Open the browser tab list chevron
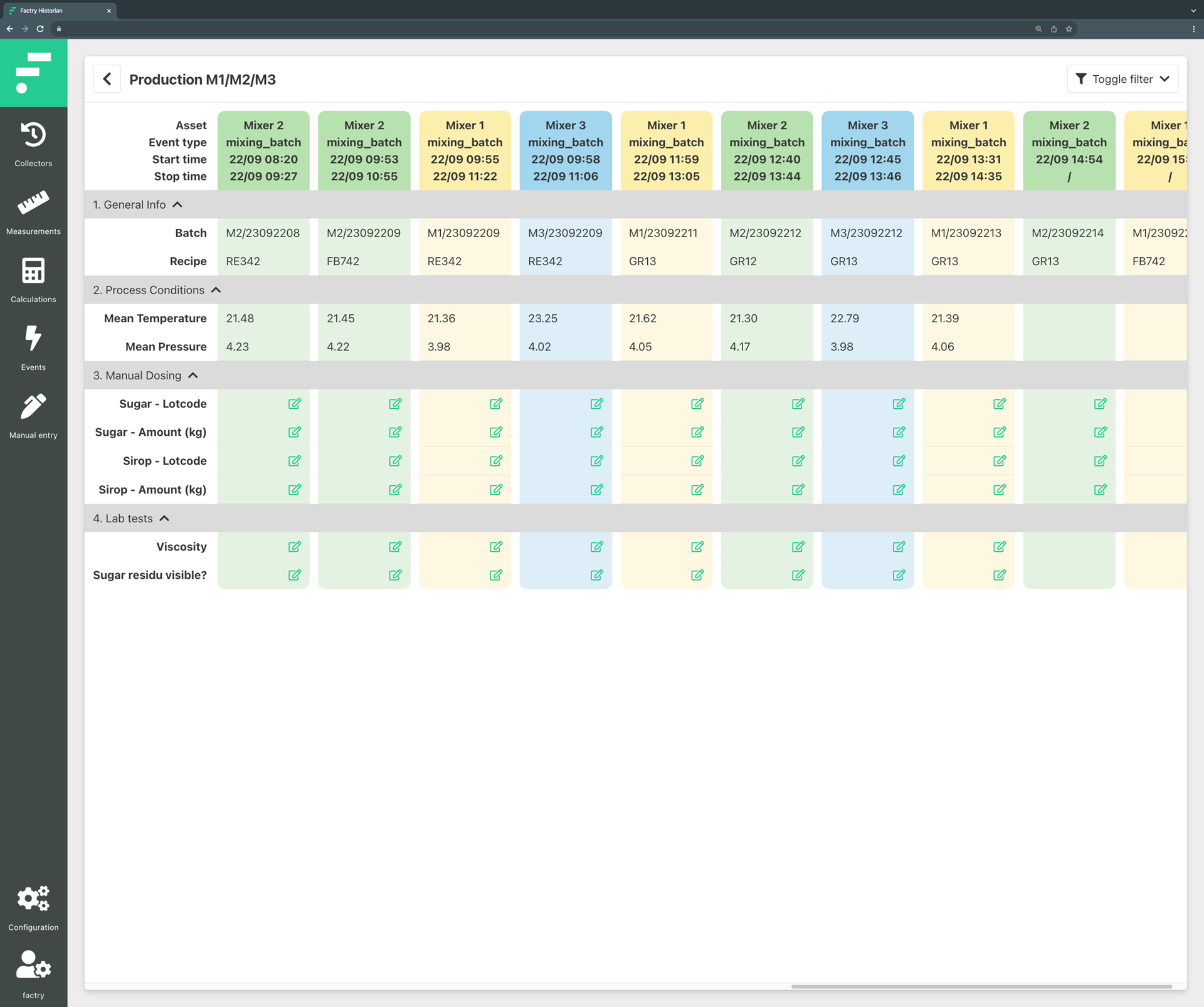This screenshot has width=1204, height=1007. point(1193,11)
